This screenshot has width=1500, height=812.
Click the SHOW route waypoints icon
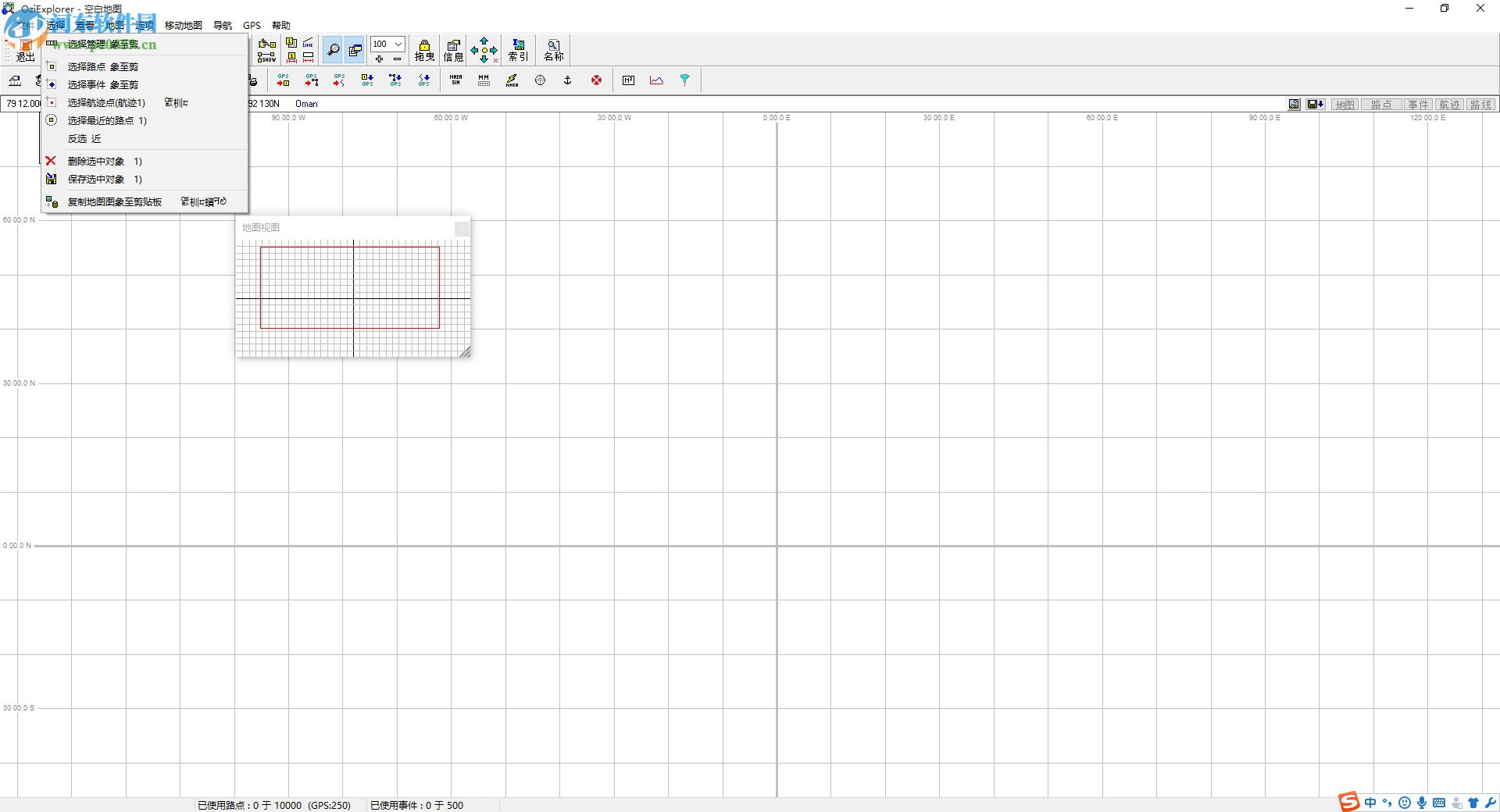(266, 58)
